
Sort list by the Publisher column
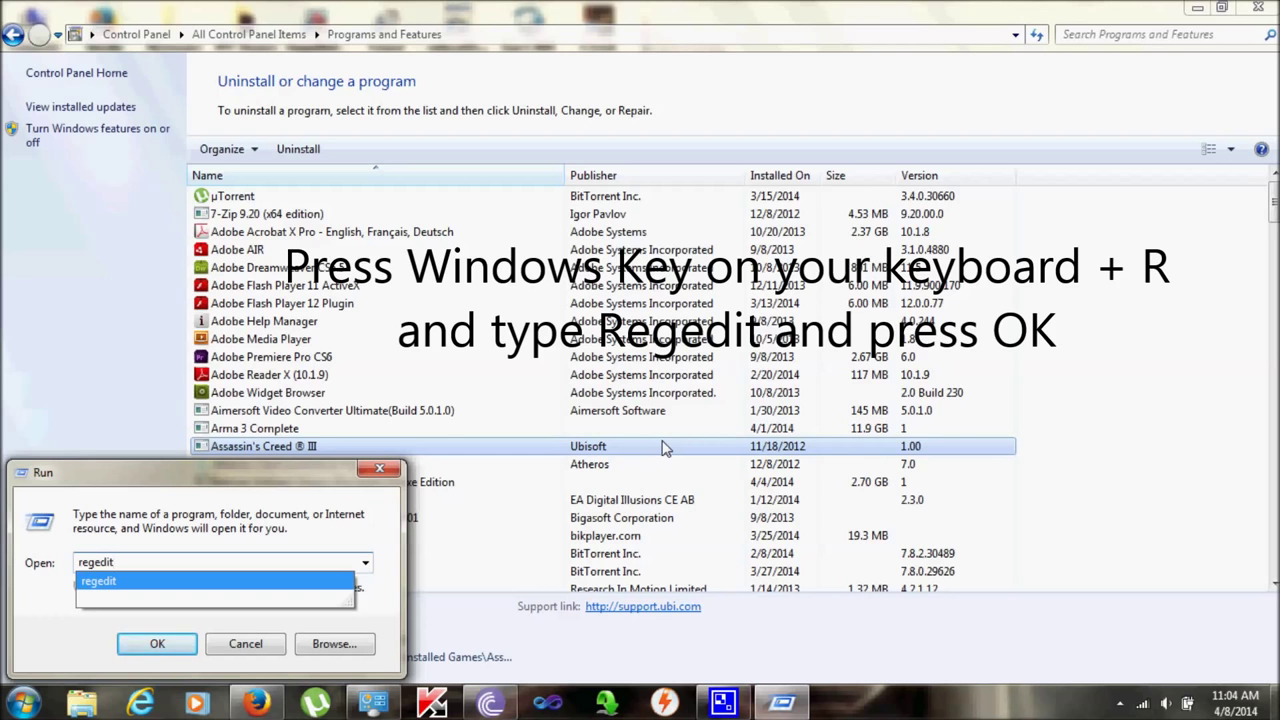click(x=655, y=175)
